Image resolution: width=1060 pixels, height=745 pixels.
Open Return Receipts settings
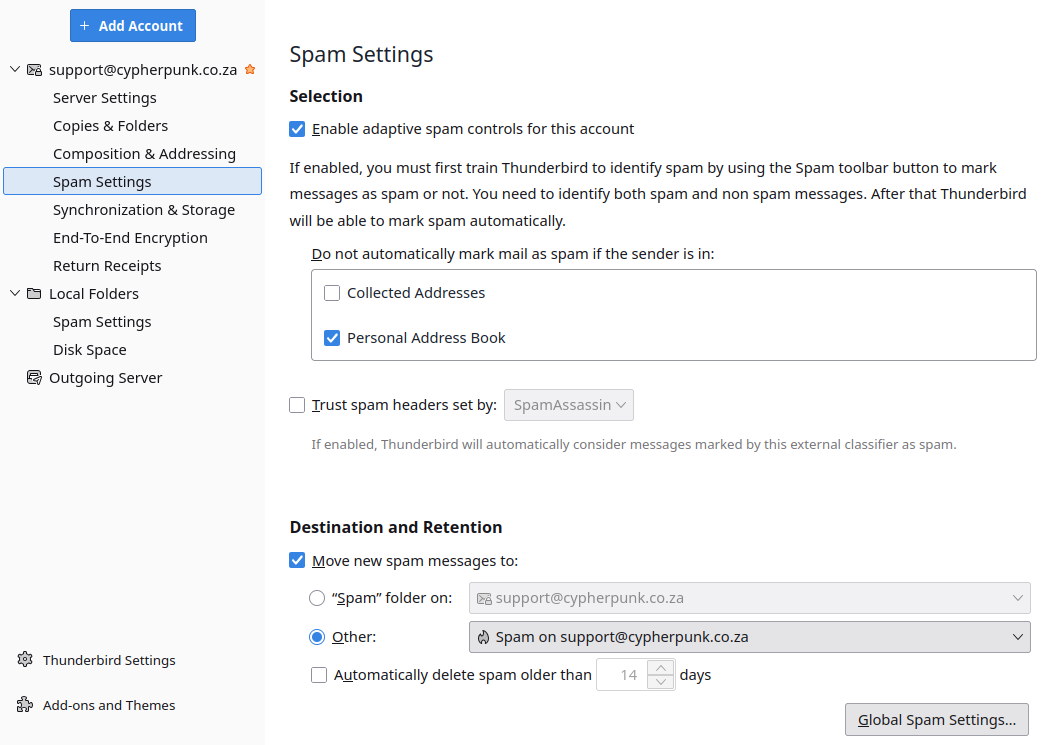point(107,266)
